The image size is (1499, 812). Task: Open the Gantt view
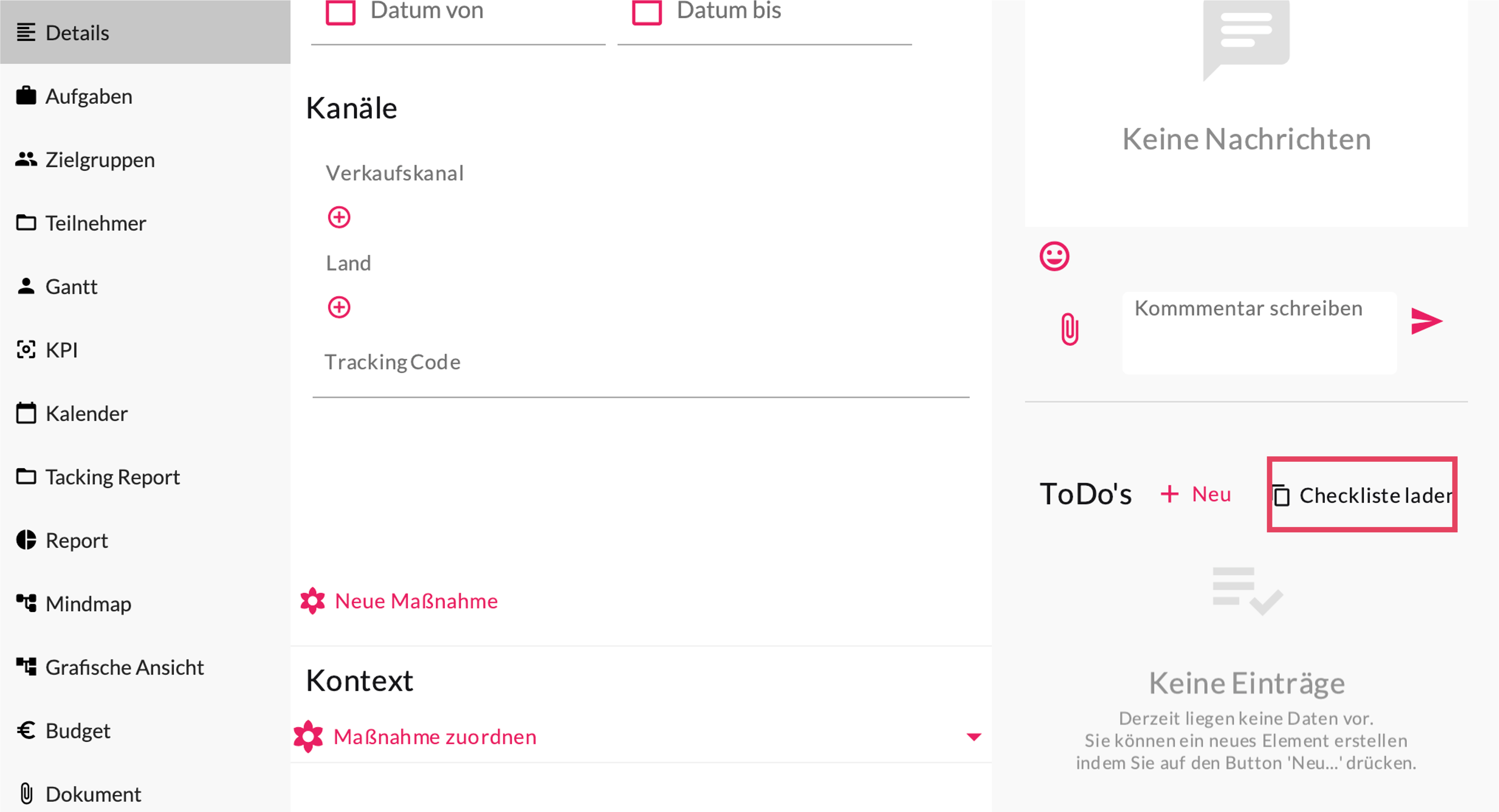tap(71, 286)
